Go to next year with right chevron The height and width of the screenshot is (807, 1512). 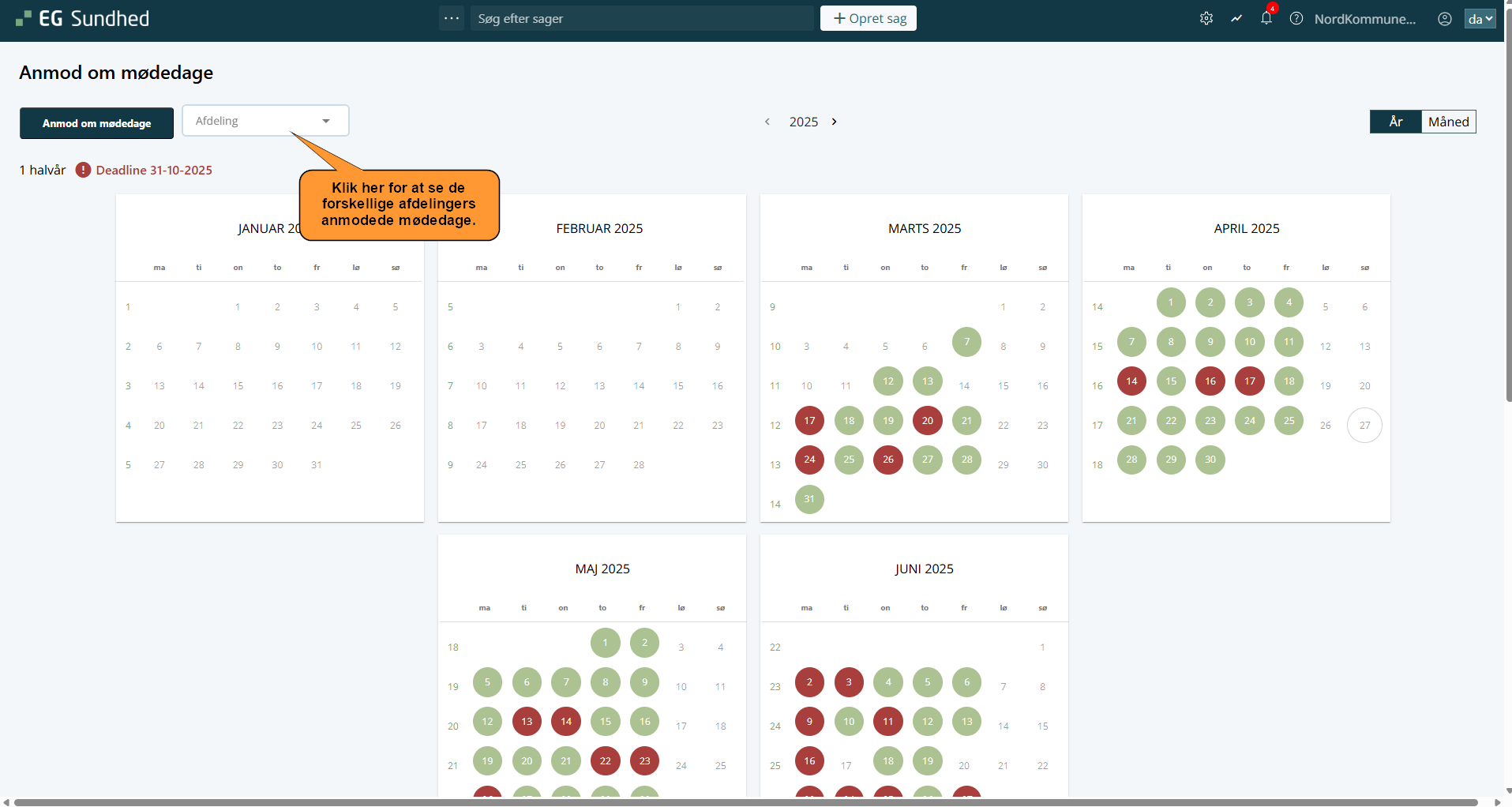click(x=834, y=122)
